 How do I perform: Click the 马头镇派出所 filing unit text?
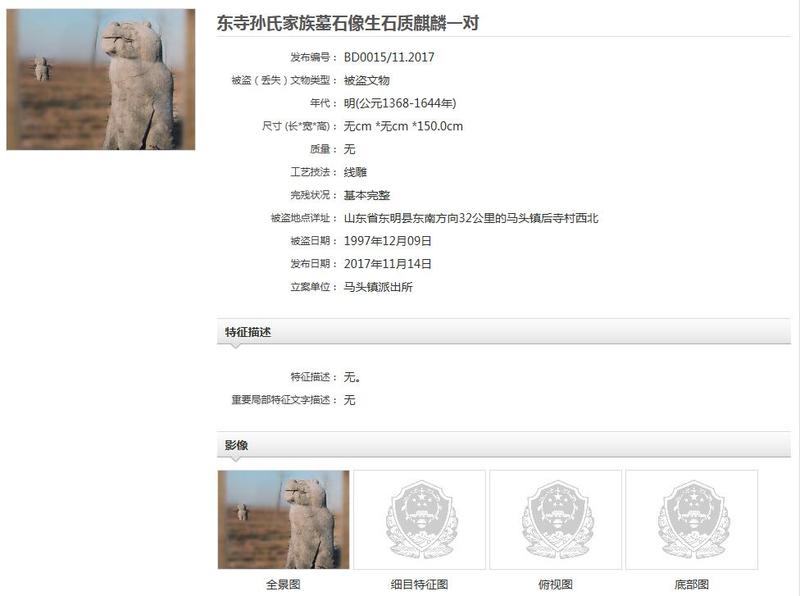click(x=378, y=287)
